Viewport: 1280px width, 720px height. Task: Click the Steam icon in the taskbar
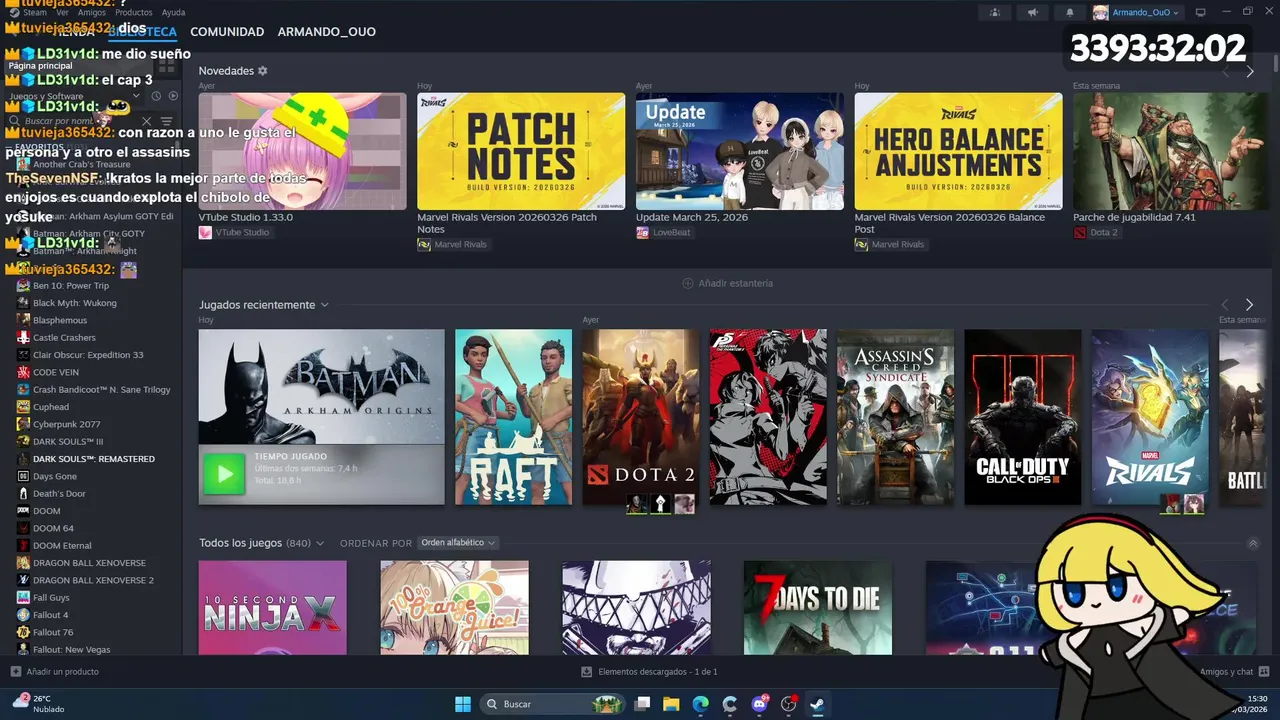pos(818,704)
